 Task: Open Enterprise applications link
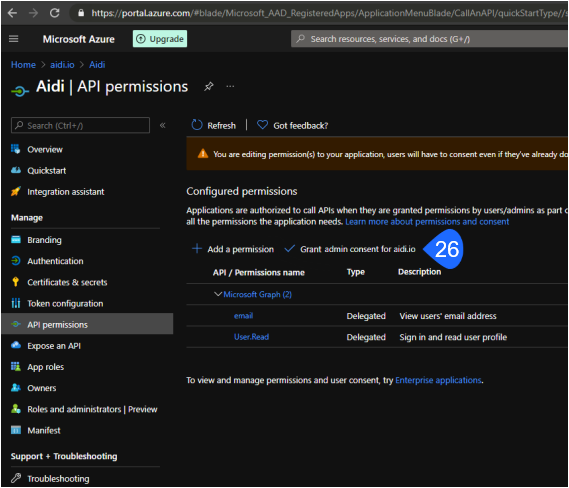pyautogui.click(x=438, y=380)
